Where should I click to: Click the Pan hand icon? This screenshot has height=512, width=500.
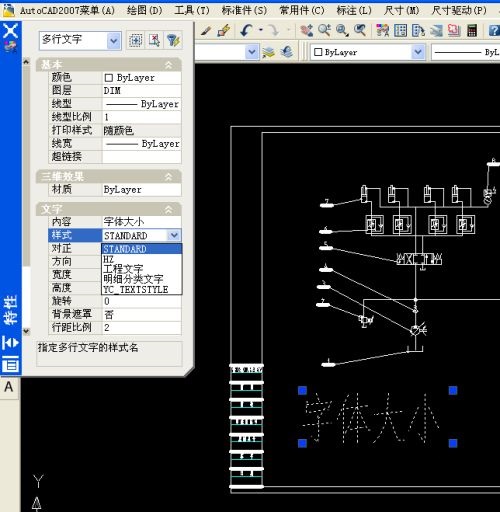point(306,30)
